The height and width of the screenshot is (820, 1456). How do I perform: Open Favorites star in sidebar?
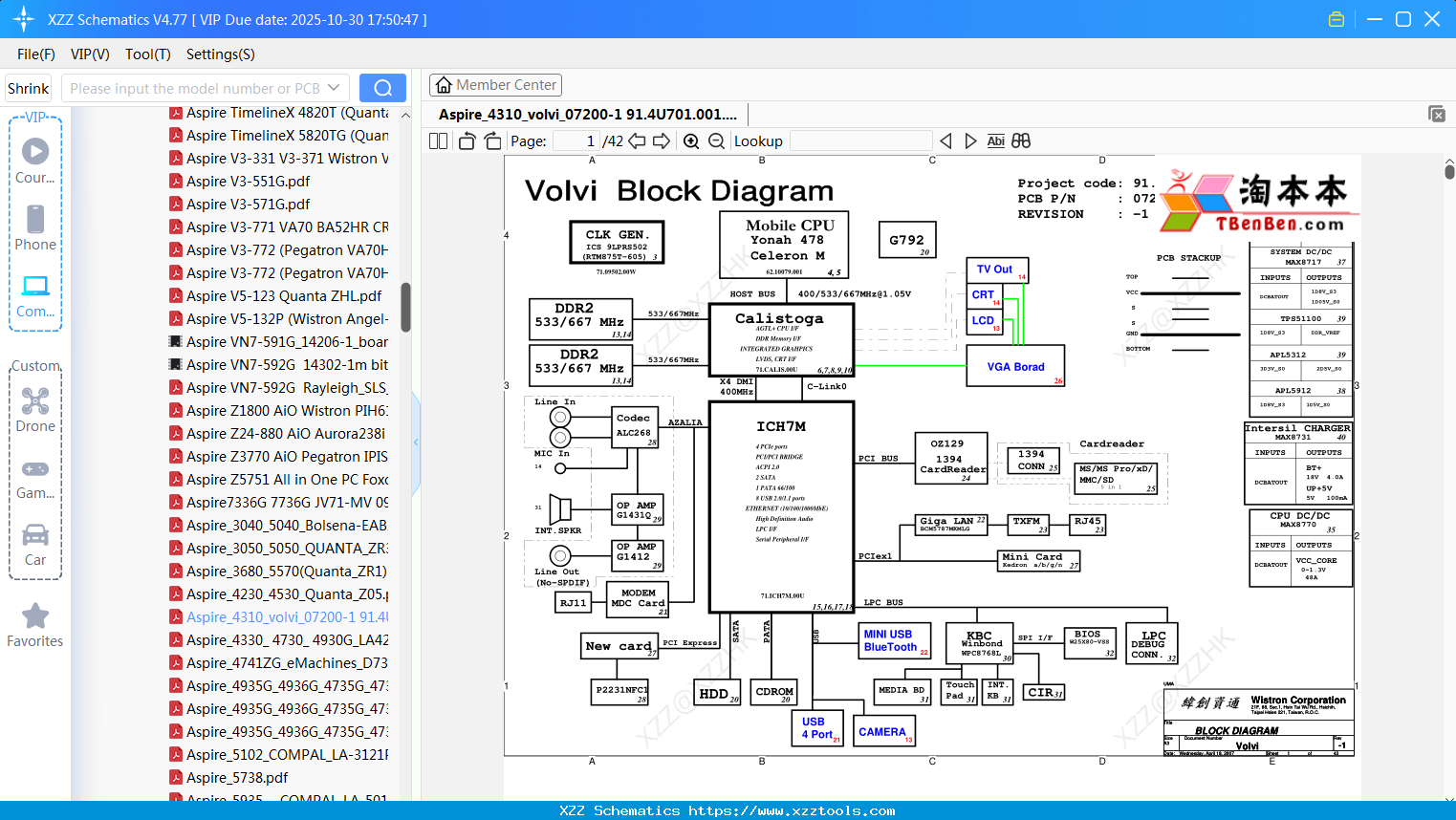point(35,626)
